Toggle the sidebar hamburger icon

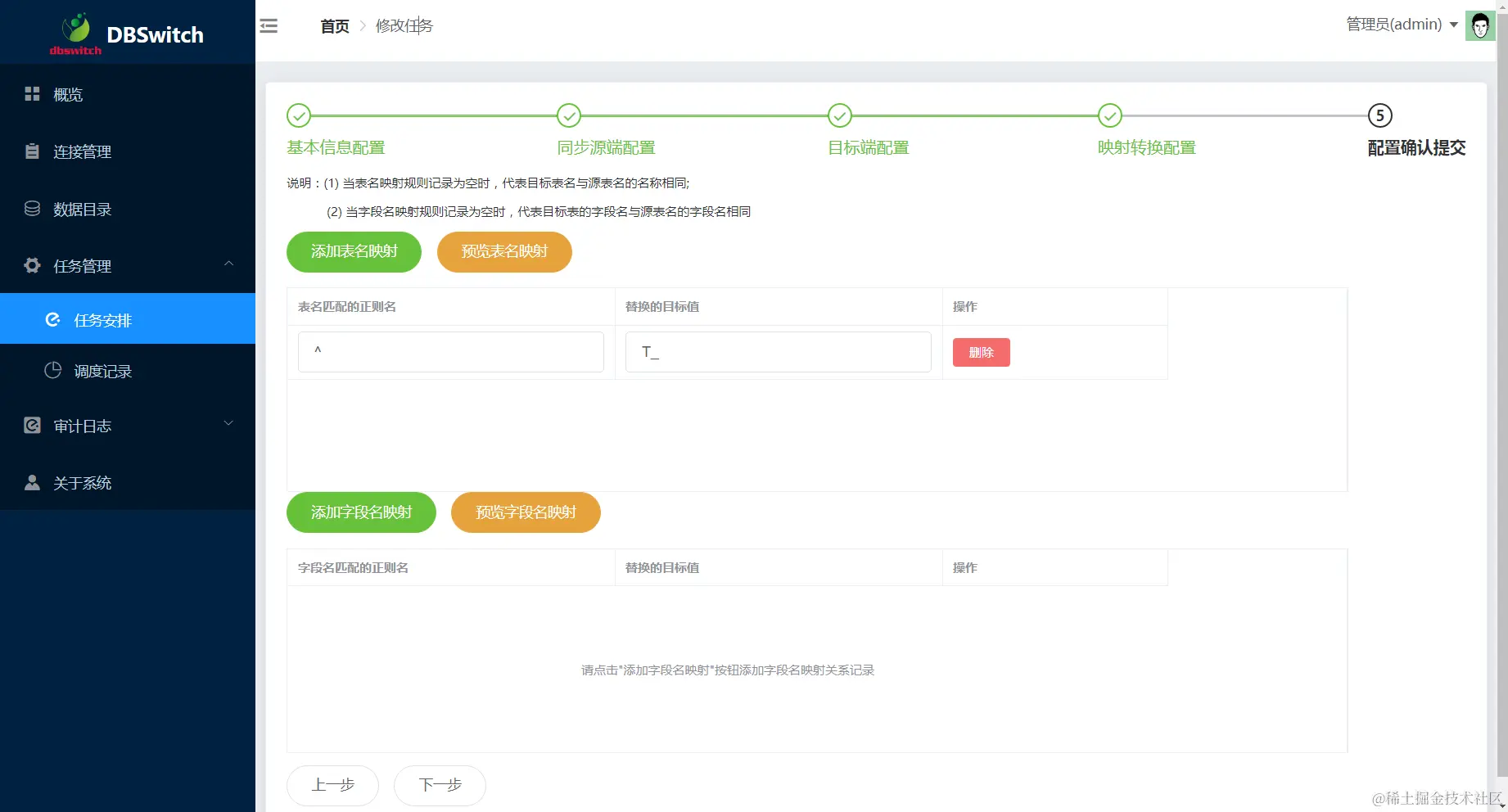269,25
